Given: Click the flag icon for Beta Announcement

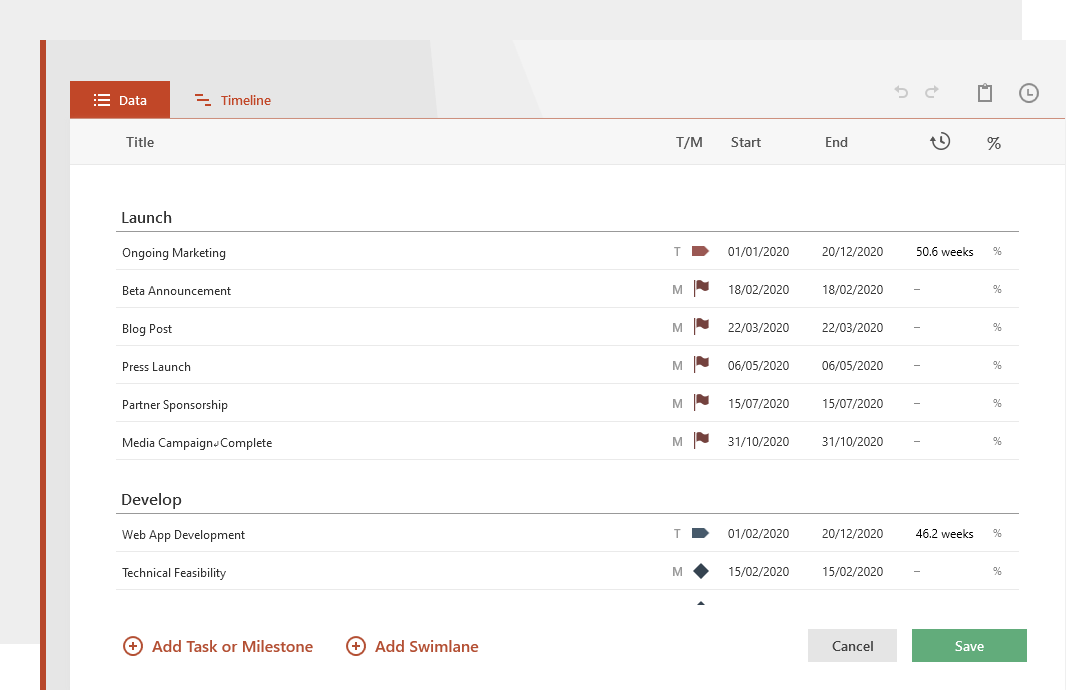Looking at the screenshot, I should pyautogui.click(x=700, y=288).
